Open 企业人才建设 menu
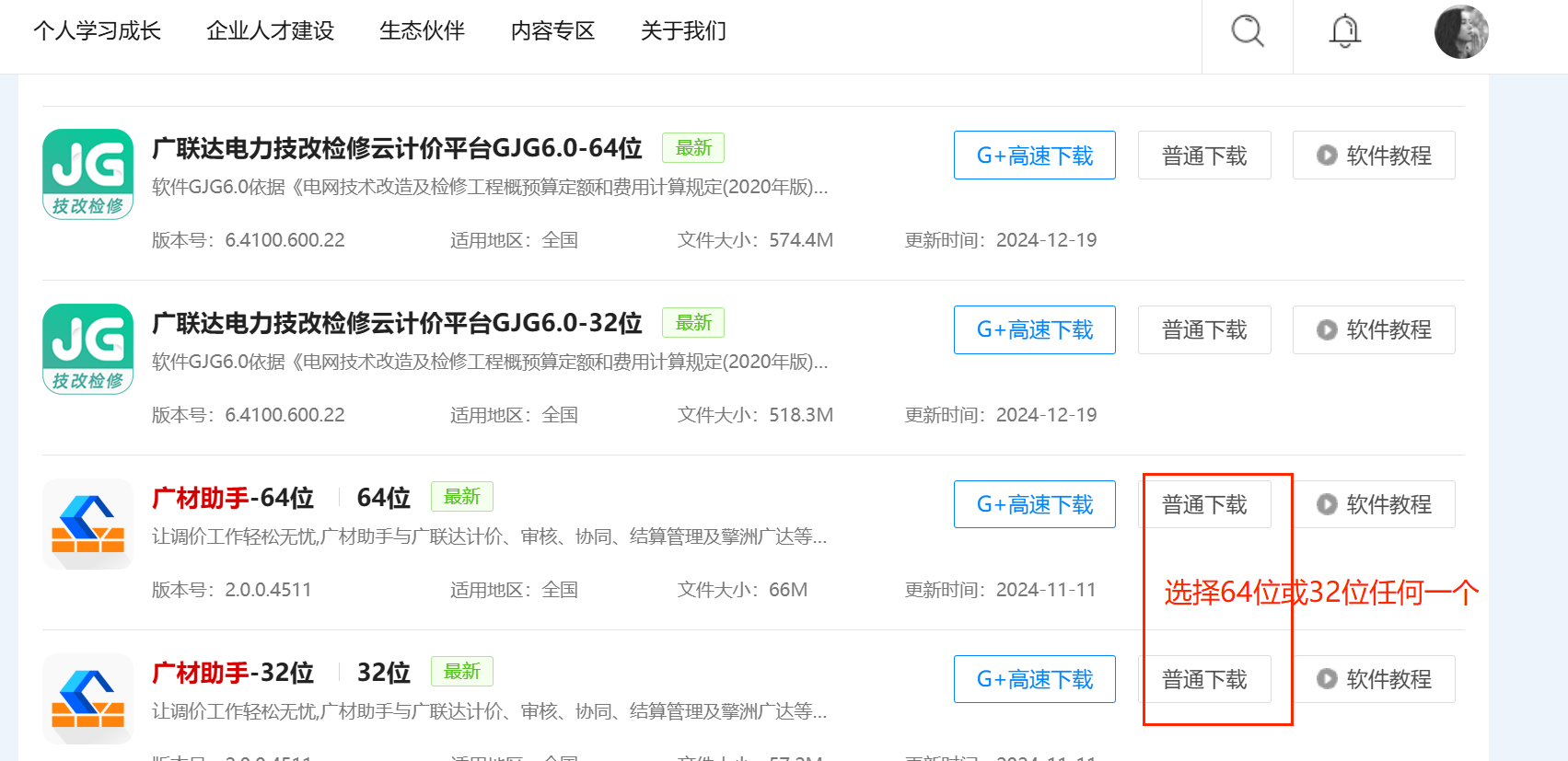 click(270, 31)
